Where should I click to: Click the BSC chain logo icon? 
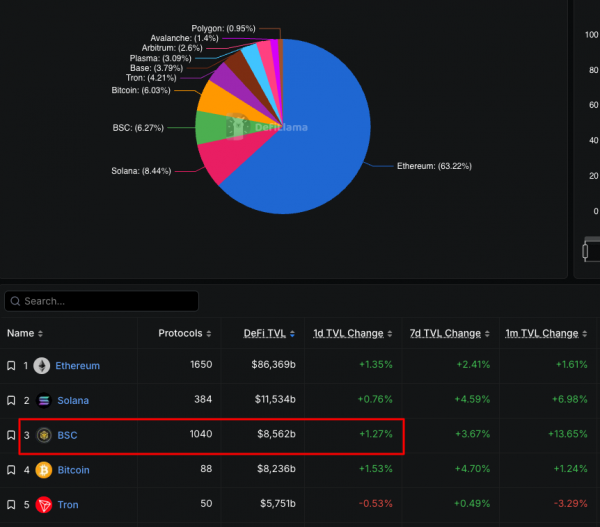point(42,436)
